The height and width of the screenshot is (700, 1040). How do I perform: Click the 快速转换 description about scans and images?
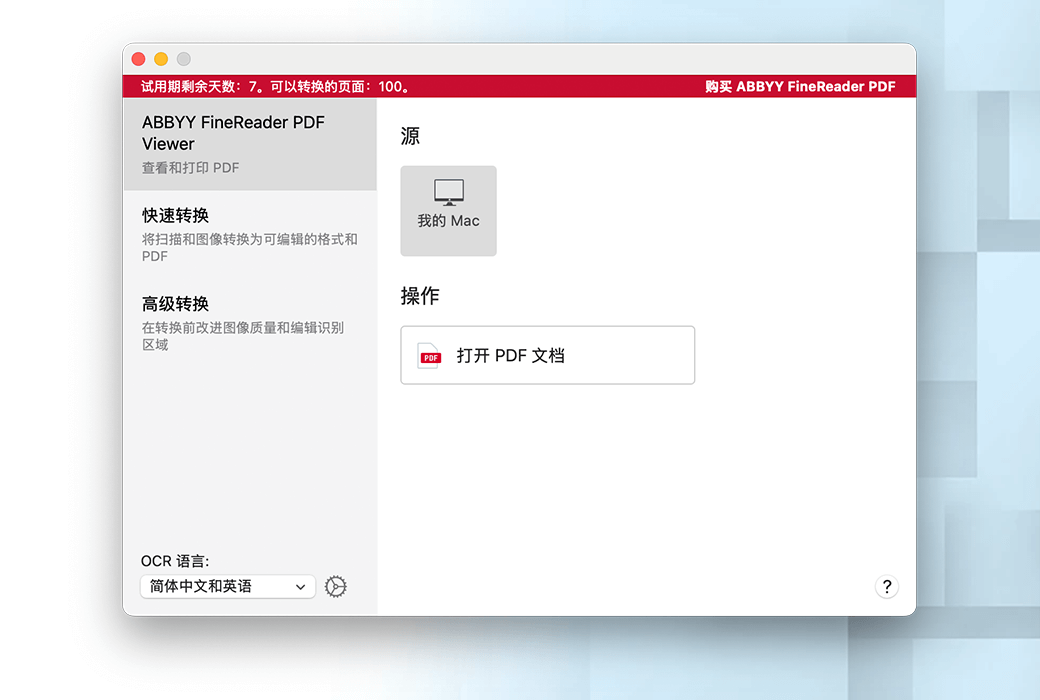[249, 247]
